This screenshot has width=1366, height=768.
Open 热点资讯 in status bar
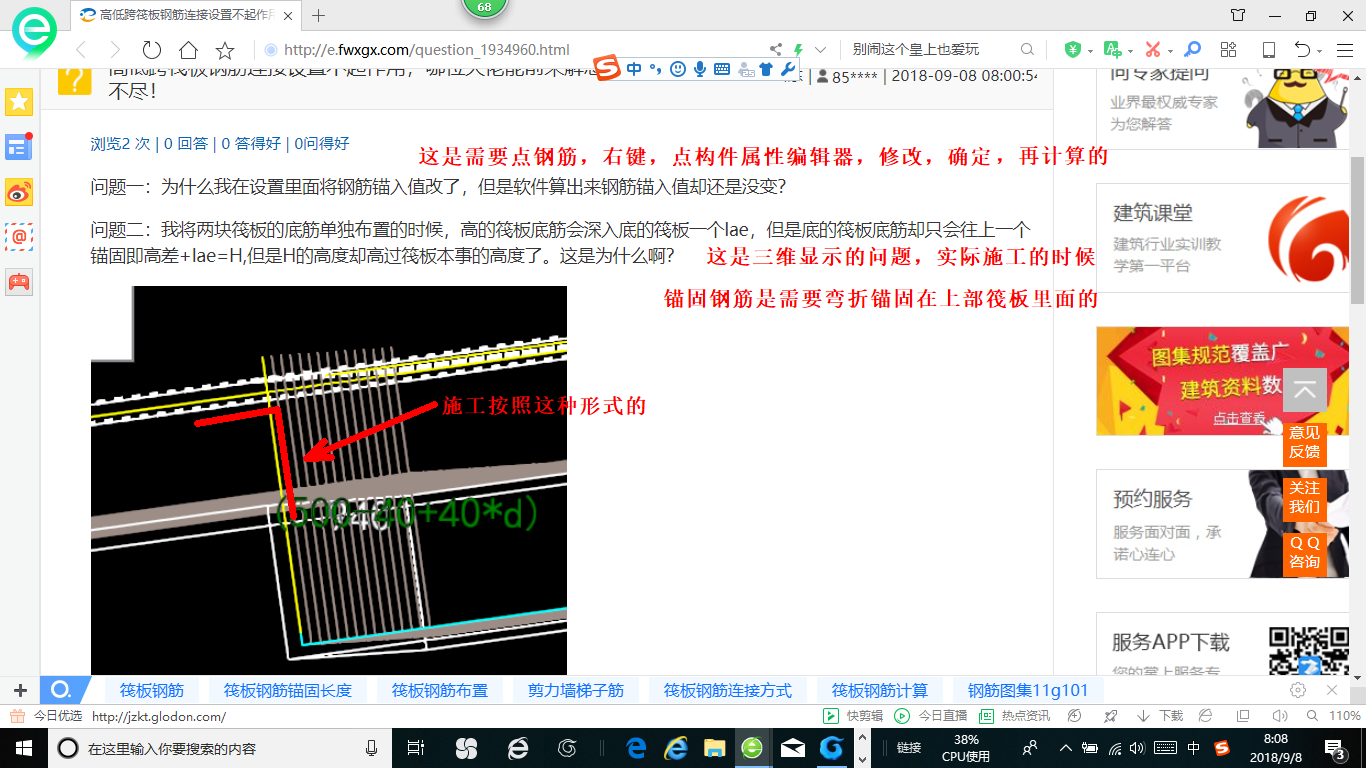tap(1014, 716)
